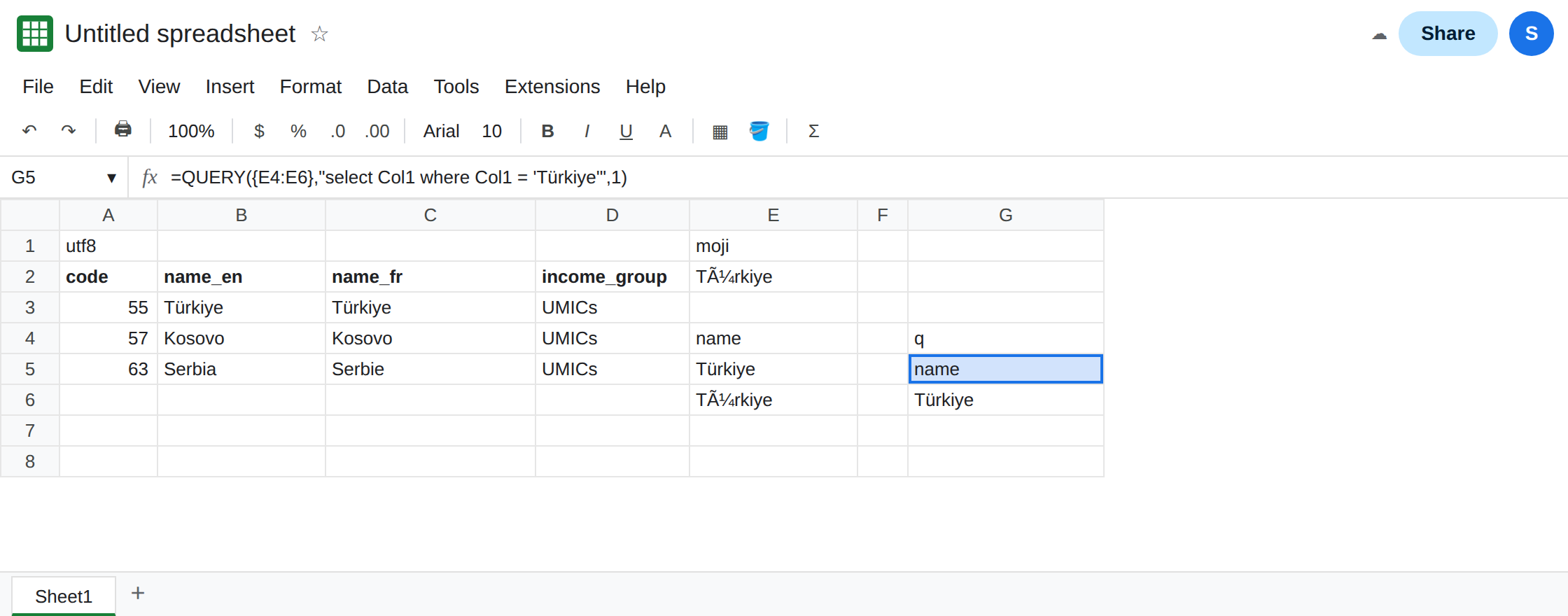
Task: Select cell with value 57
Action: [x=108, y=338]
